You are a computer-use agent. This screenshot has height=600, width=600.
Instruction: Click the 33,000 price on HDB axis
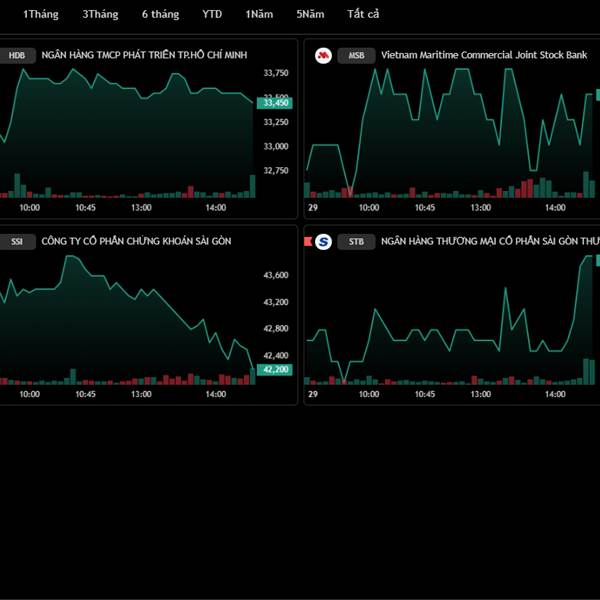pyautogui.click(x=276, y=146)
